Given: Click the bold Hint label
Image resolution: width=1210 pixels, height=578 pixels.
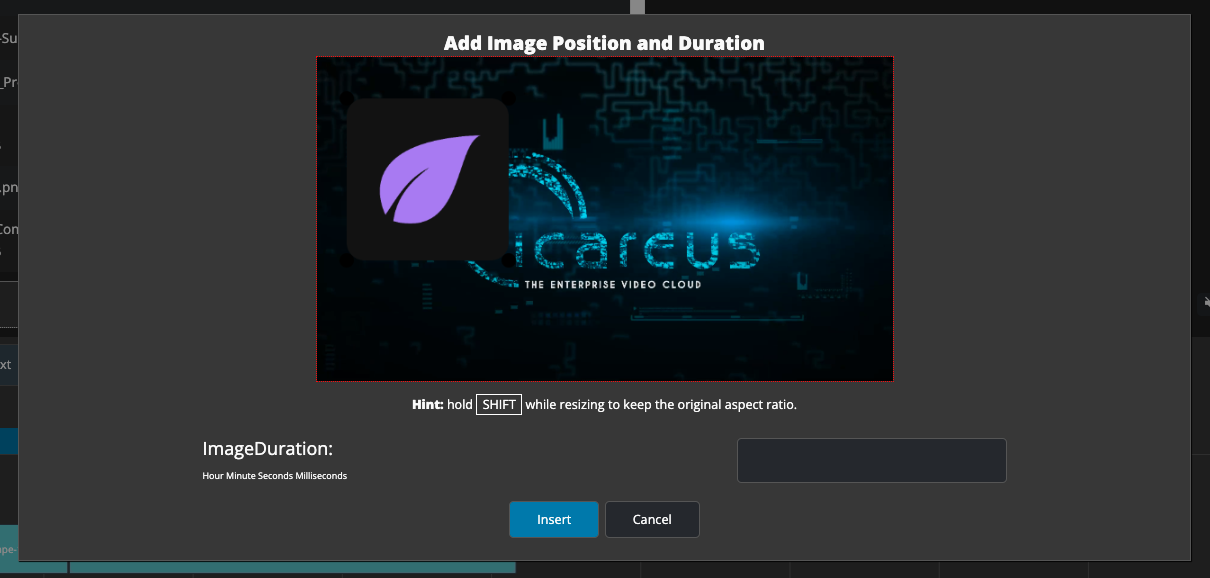Looking at the screenshot, I should 427,405.
